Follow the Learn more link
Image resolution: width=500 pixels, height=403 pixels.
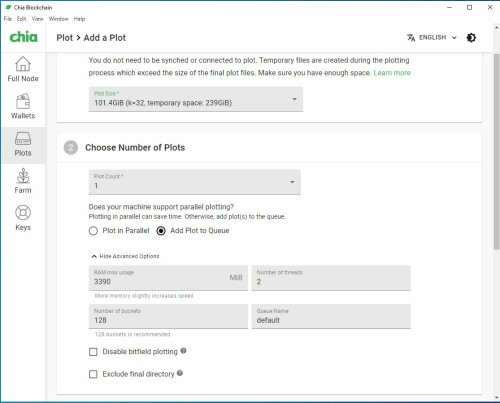(392, 73)
